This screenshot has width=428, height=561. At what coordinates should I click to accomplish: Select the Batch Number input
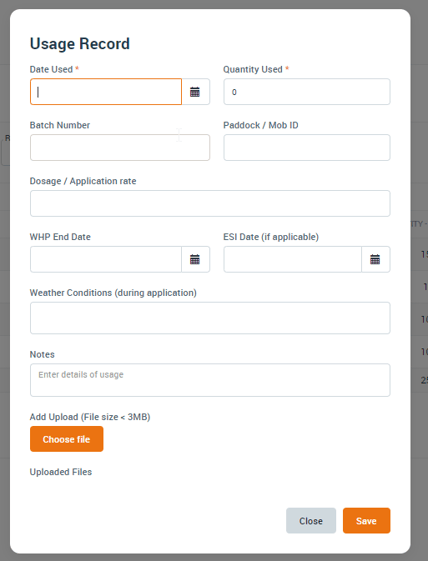120,147
